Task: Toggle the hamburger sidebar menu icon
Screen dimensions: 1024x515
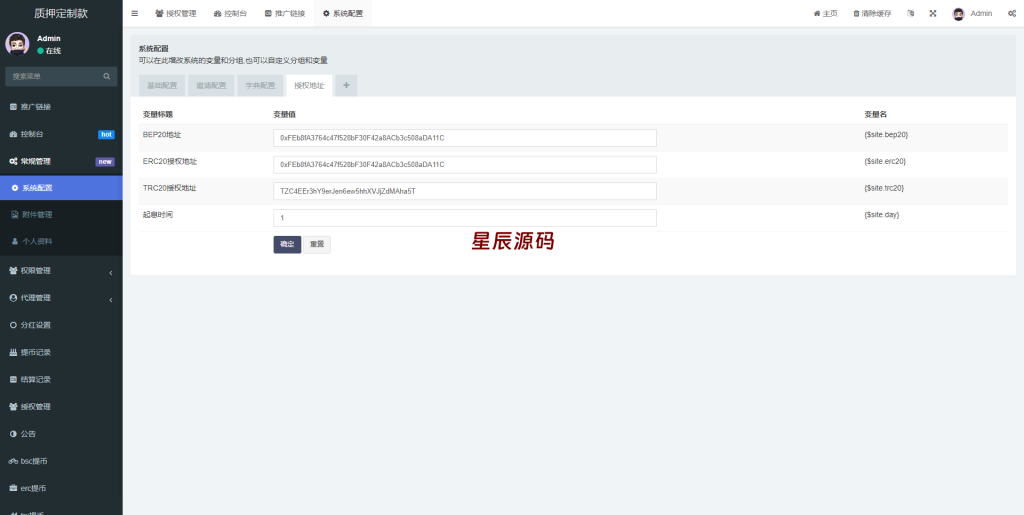Action: pos(135,13)
